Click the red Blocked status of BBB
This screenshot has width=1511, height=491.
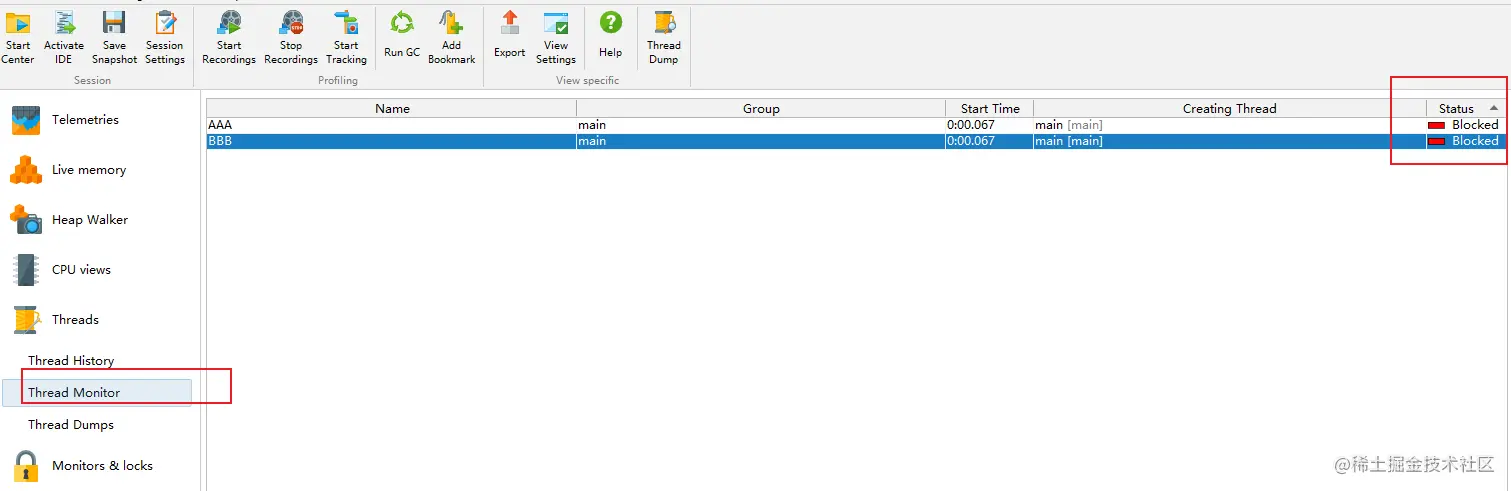1464,141
